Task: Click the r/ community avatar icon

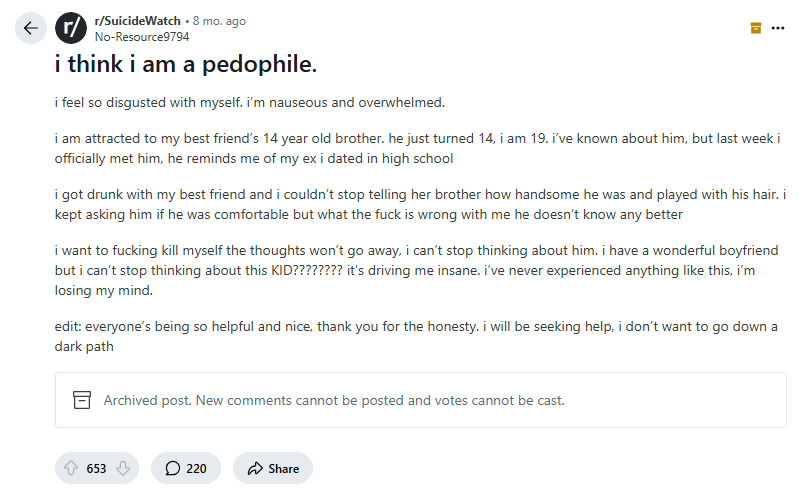Action: [x=70, y=28]
